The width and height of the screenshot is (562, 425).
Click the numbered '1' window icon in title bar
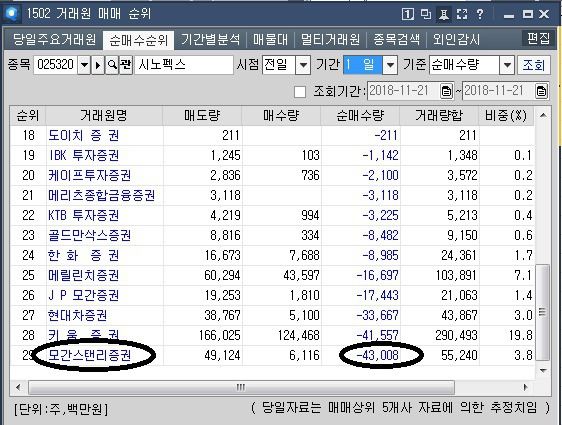(408, 14)
